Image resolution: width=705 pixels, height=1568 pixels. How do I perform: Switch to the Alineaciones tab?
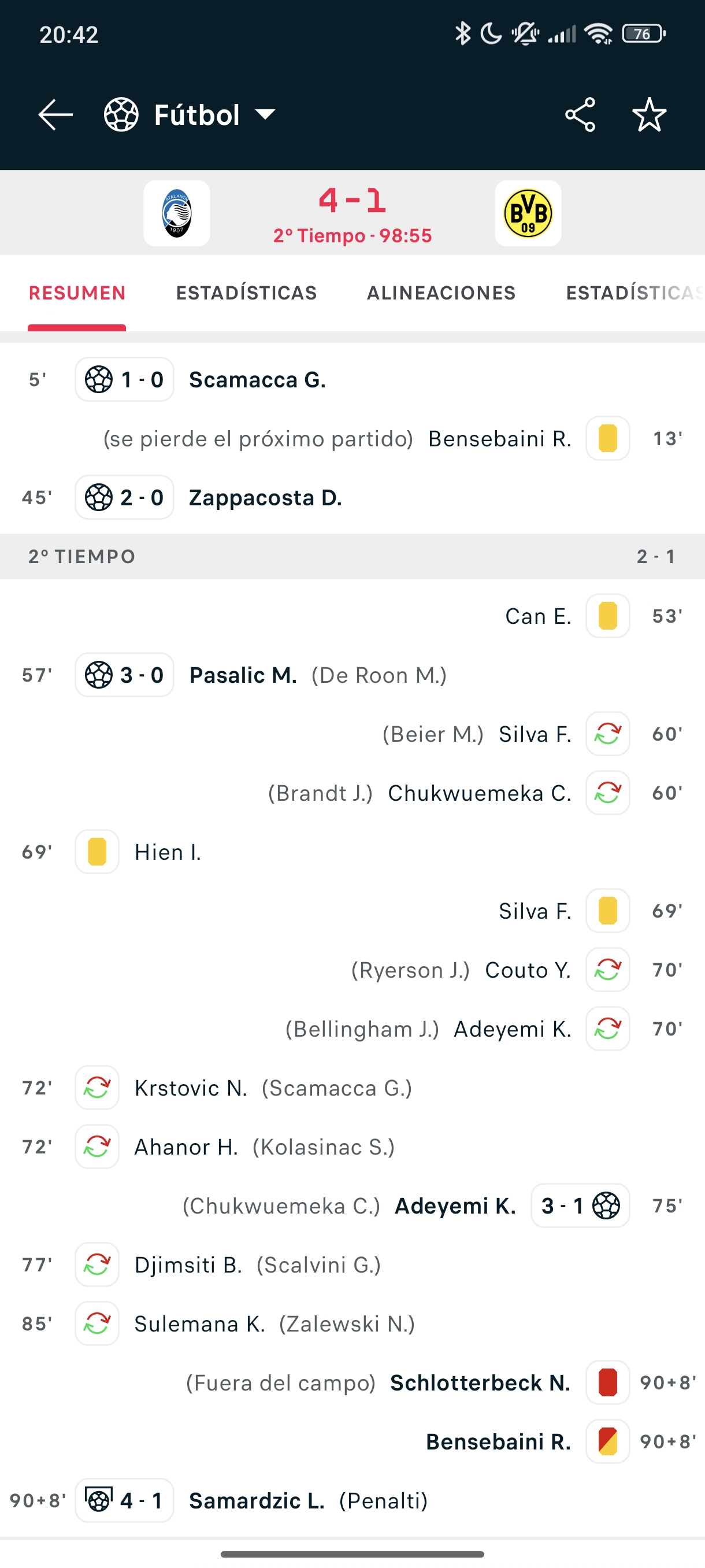(x=441, y=293)
